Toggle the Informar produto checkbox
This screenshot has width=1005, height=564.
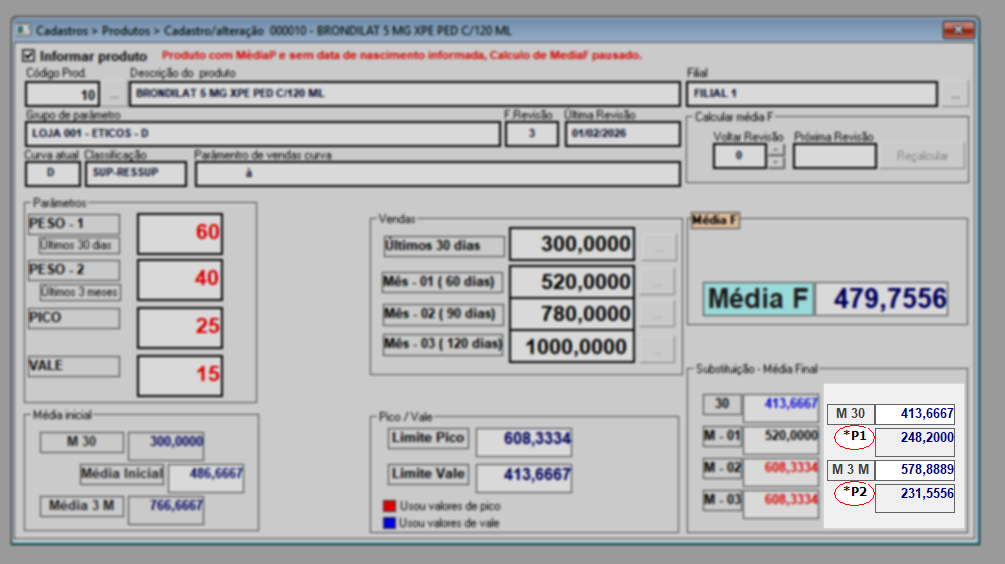coord(28,56)
